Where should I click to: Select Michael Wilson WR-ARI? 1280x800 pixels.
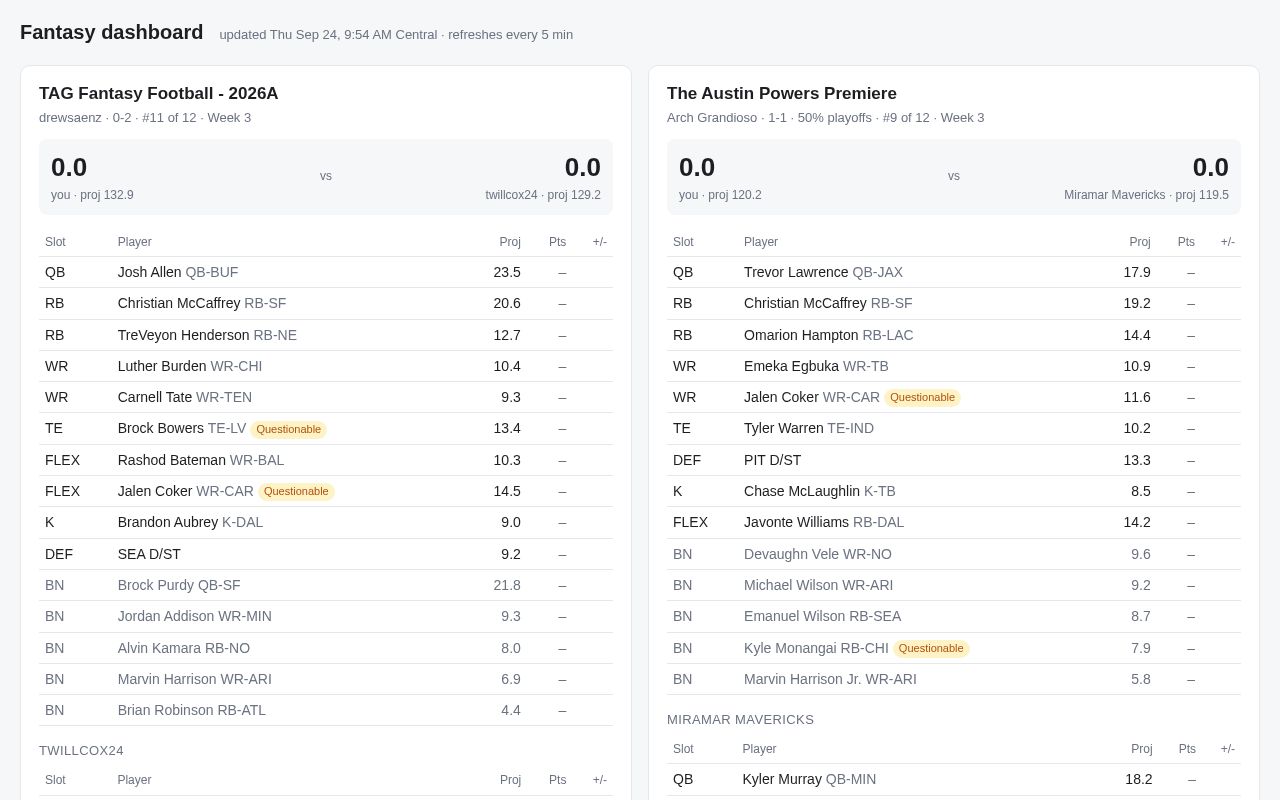coord(819,585)
